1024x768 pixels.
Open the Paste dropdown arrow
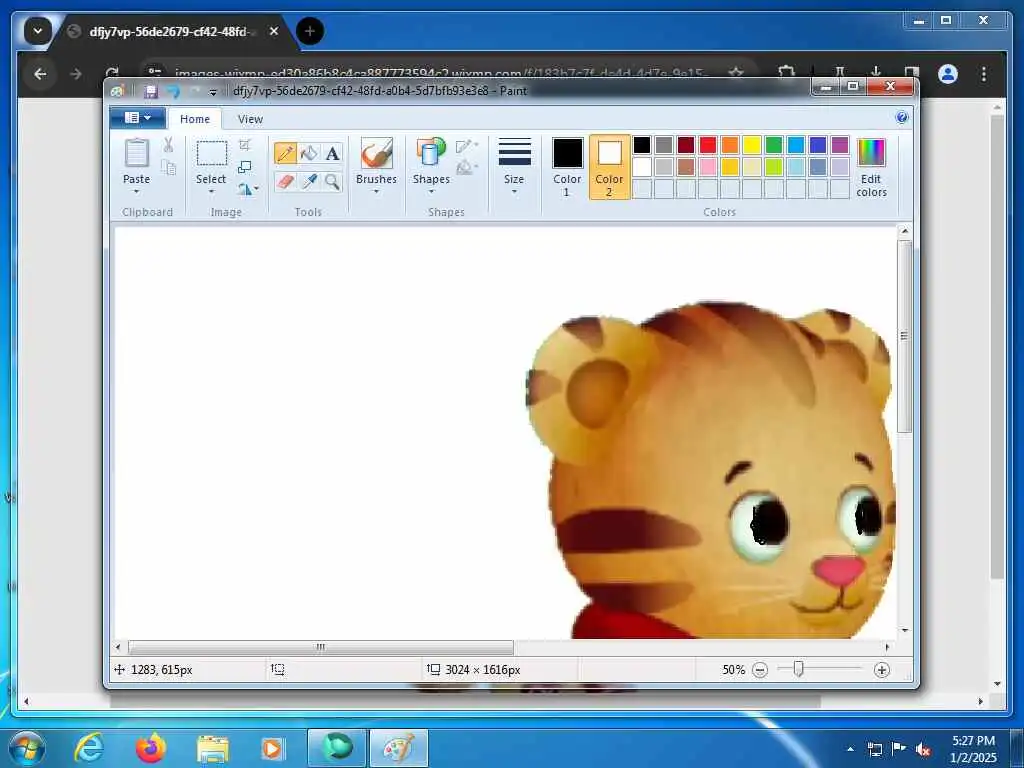pyautogui.click(x=136, y=192)
